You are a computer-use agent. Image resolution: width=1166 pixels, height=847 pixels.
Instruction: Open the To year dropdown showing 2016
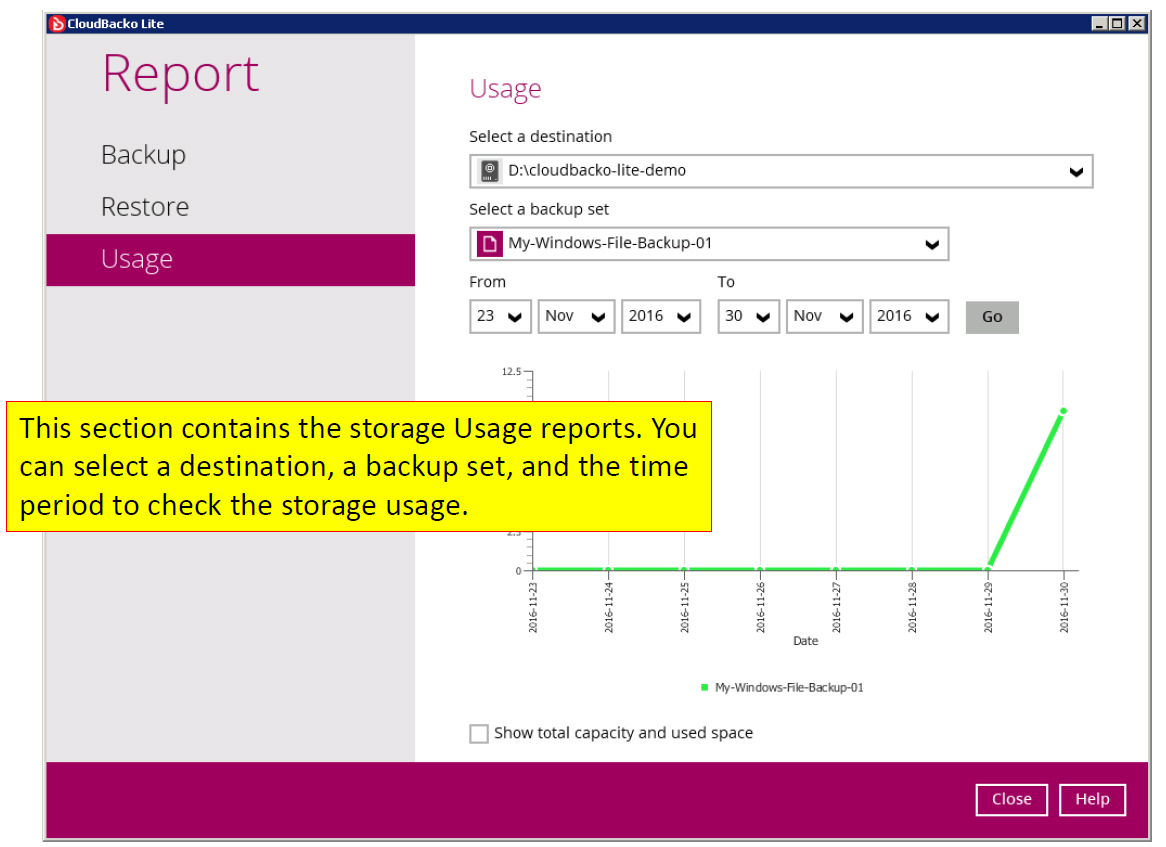(x=909, y=317)
